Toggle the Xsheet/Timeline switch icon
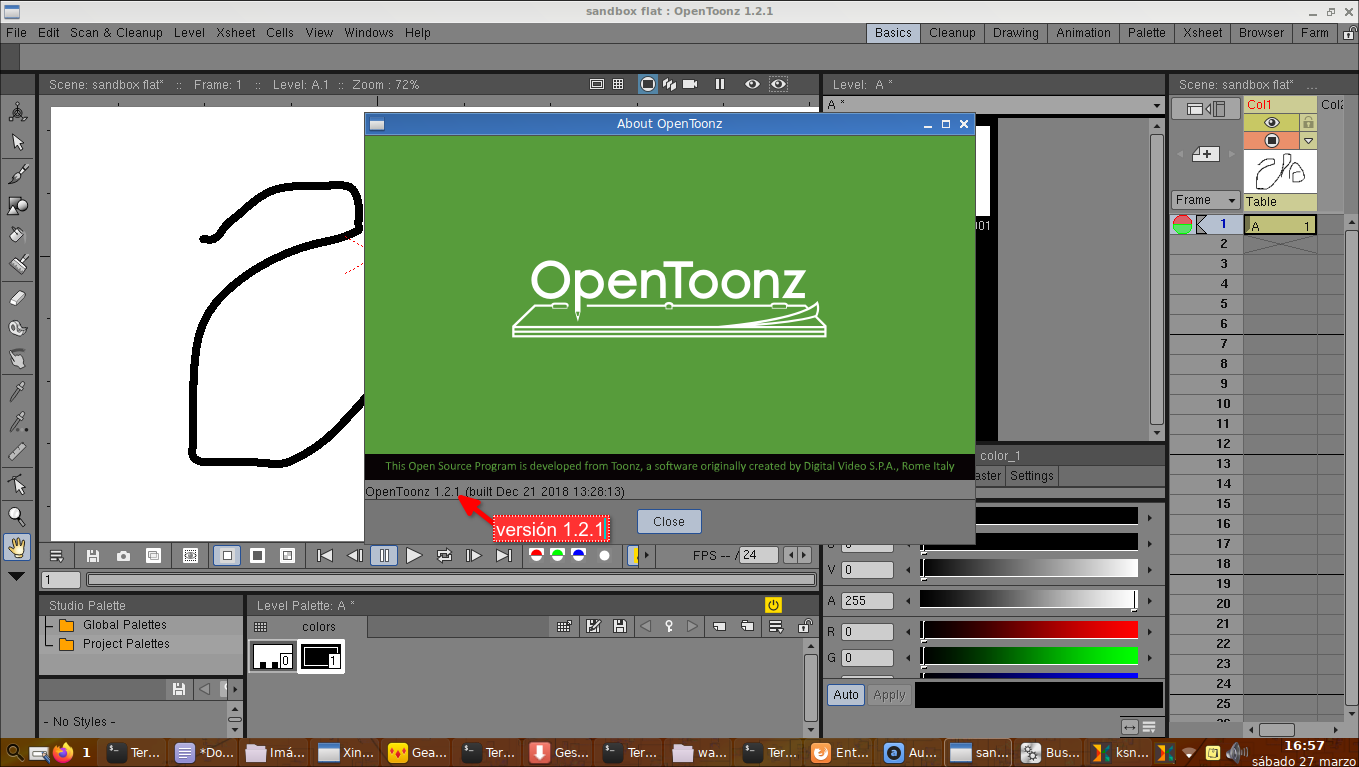1359x767 pixels. (1205, 108)
